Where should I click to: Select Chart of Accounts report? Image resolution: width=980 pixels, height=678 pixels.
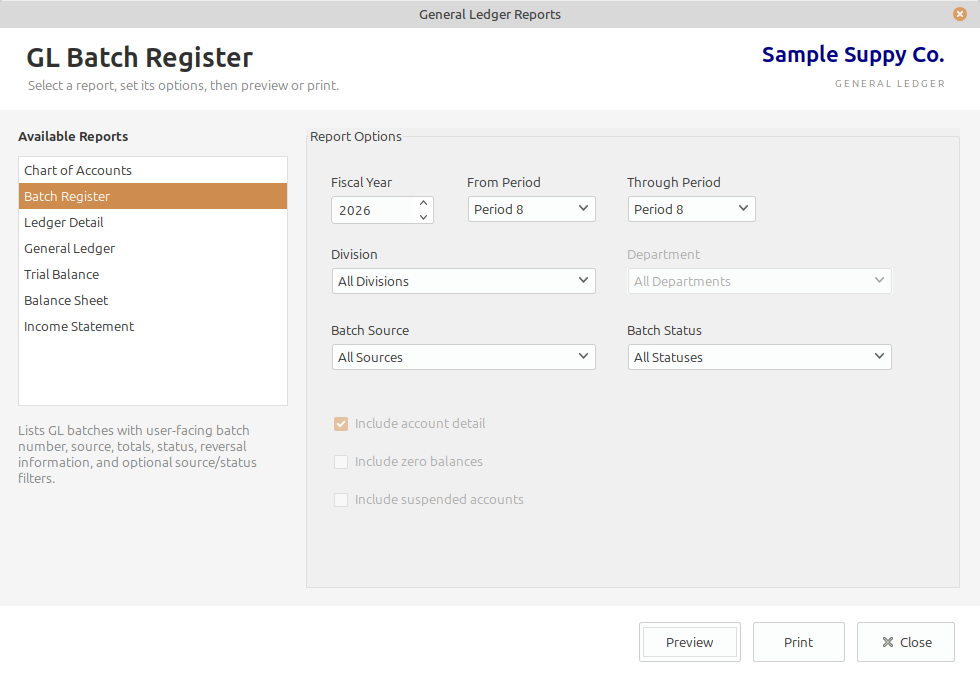coord(152,170)
